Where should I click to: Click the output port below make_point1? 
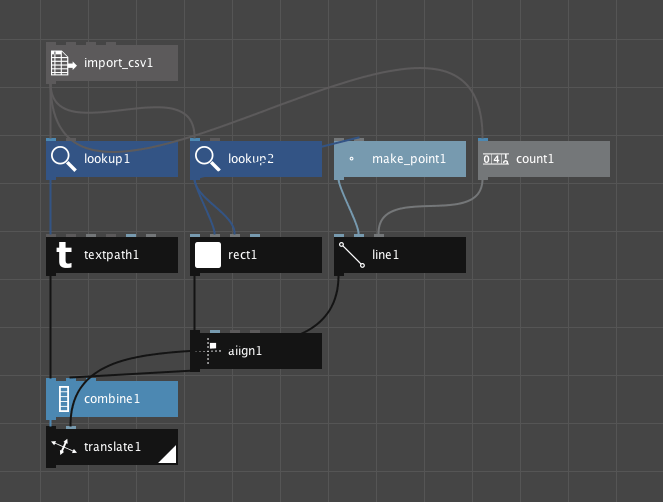(x=339, y=178)
